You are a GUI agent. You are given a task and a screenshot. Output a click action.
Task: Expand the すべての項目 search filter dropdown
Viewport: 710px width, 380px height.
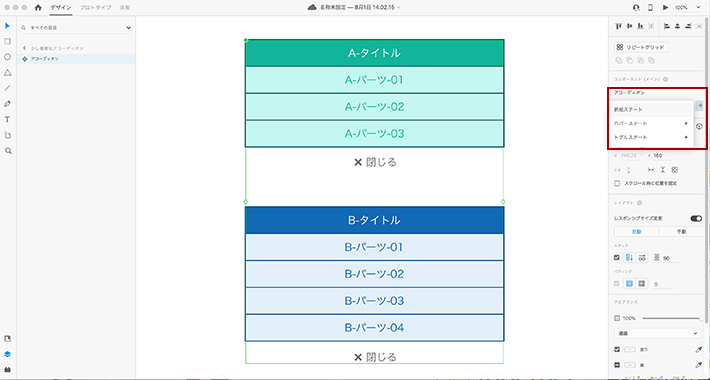click(x=128, y=28)
